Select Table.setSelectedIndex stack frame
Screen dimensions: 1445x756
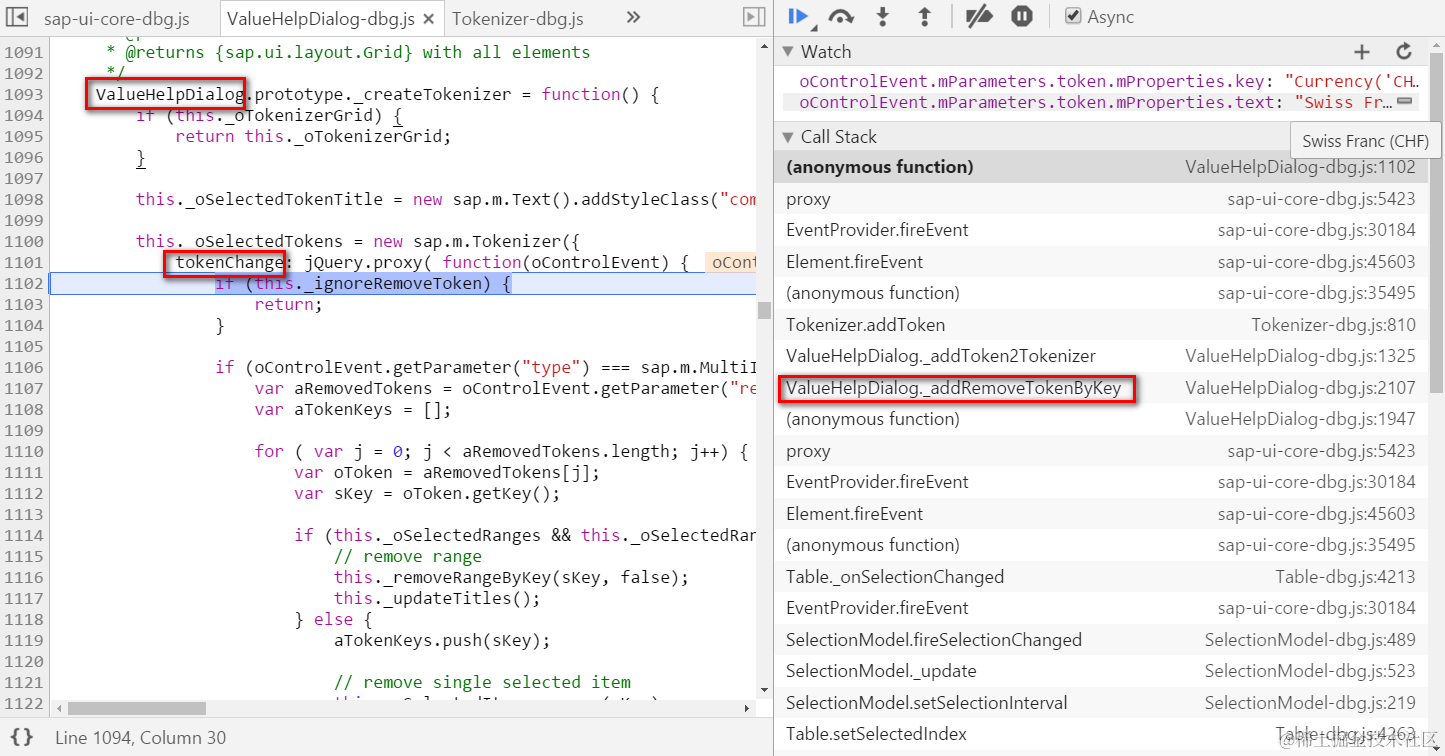tap(1101, 734)
